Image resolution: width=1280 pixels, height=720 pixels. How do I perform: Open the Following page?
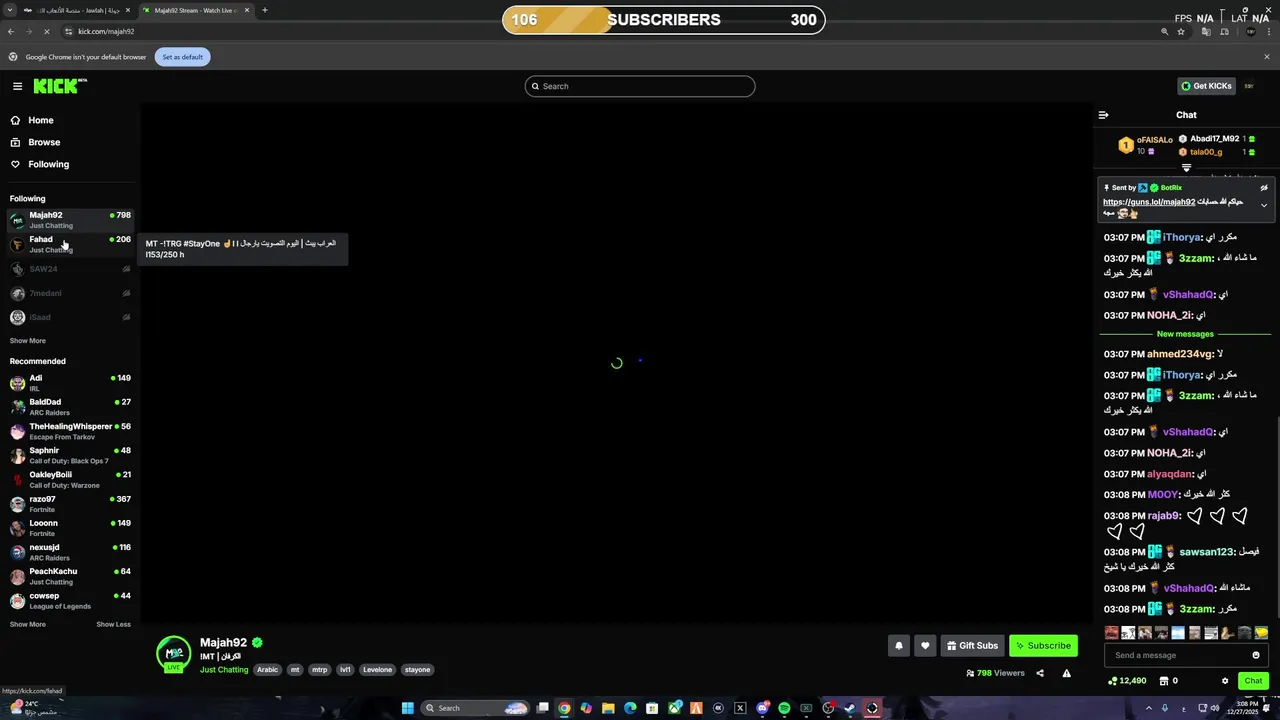tap(48, 164)
